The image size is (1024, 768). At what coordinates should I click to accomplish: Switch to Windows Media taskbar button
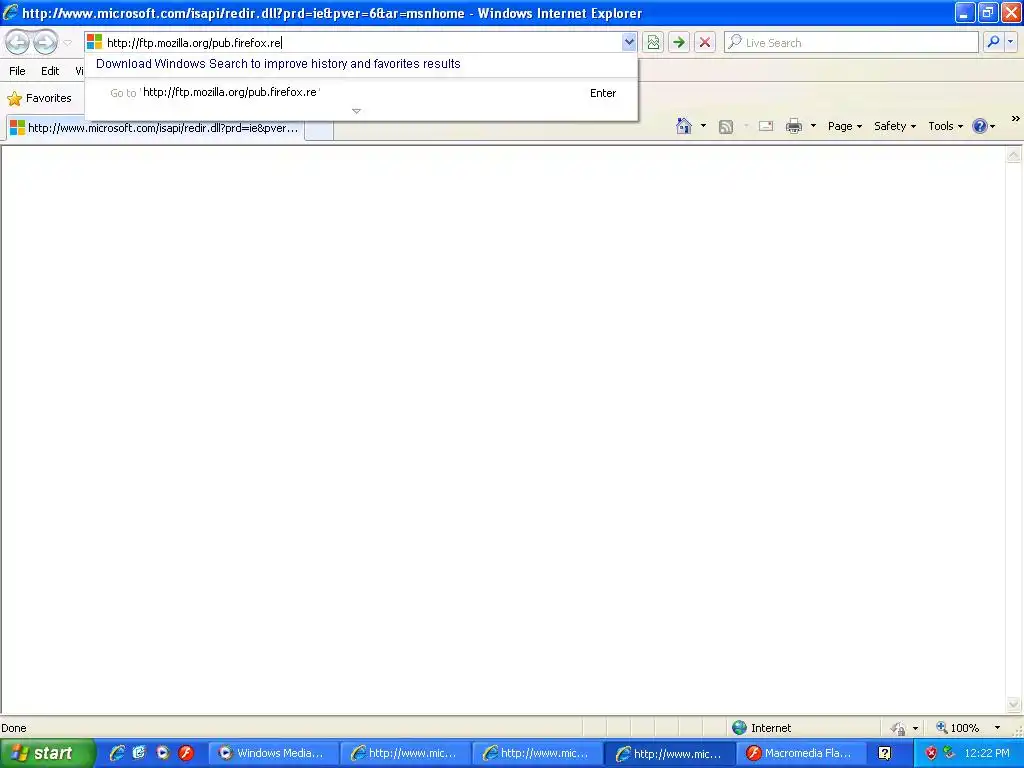tap(274, 753)
